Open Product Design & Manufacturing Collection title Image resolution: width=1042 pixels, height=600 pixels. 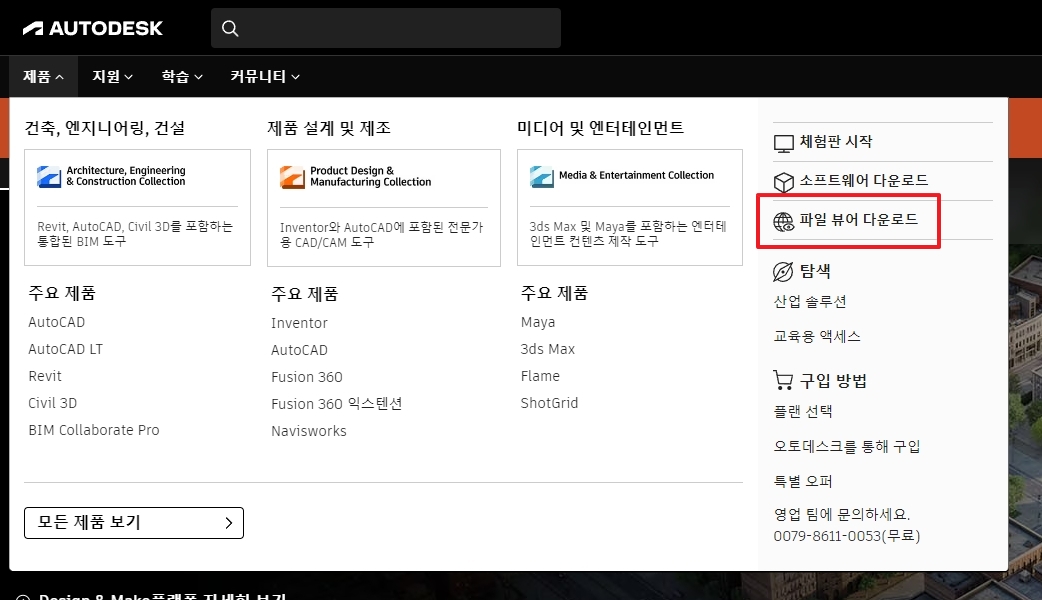click(x=370, y=176)
